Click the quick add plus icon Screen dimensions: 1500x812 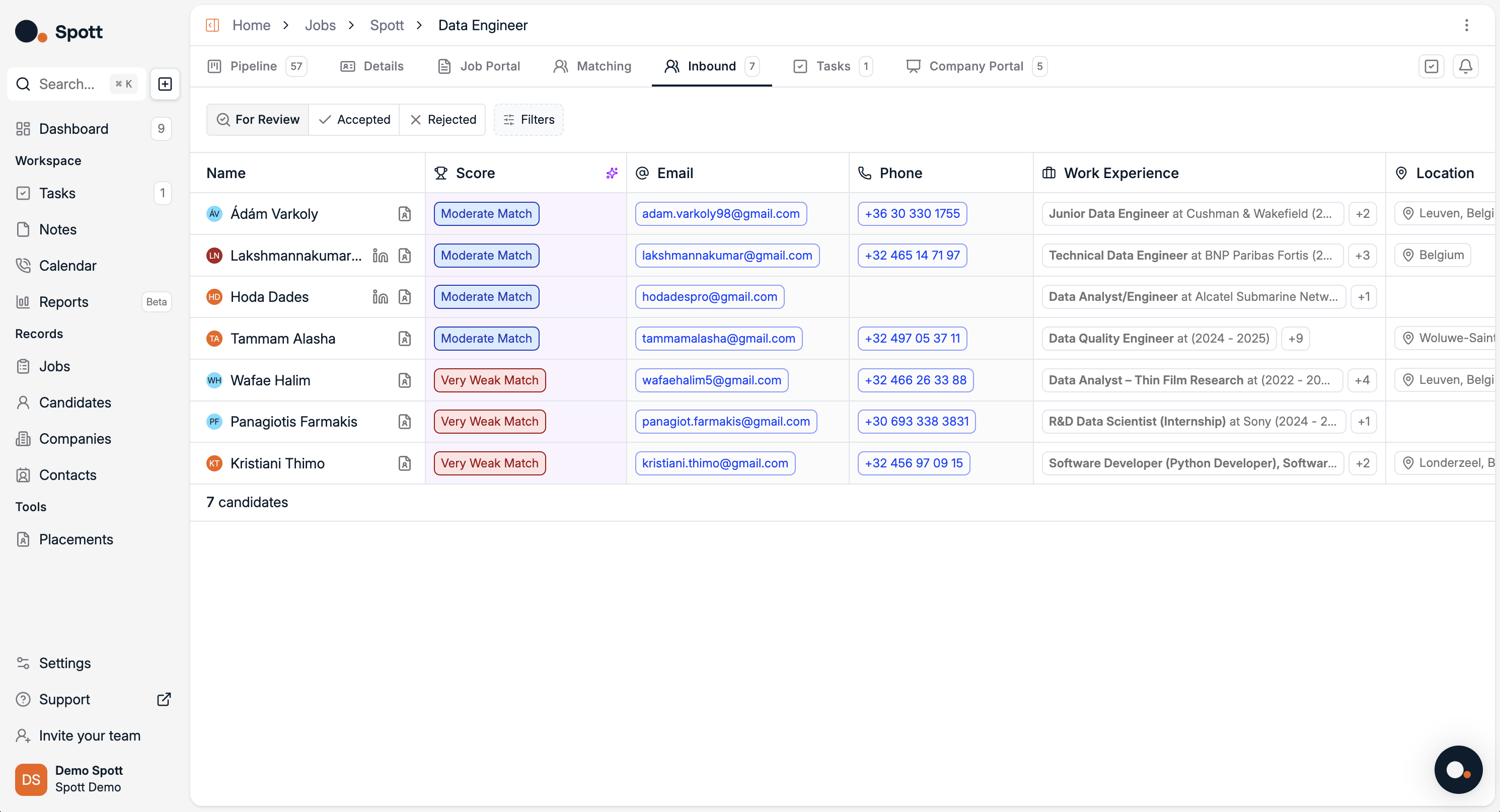click(166, 84)
